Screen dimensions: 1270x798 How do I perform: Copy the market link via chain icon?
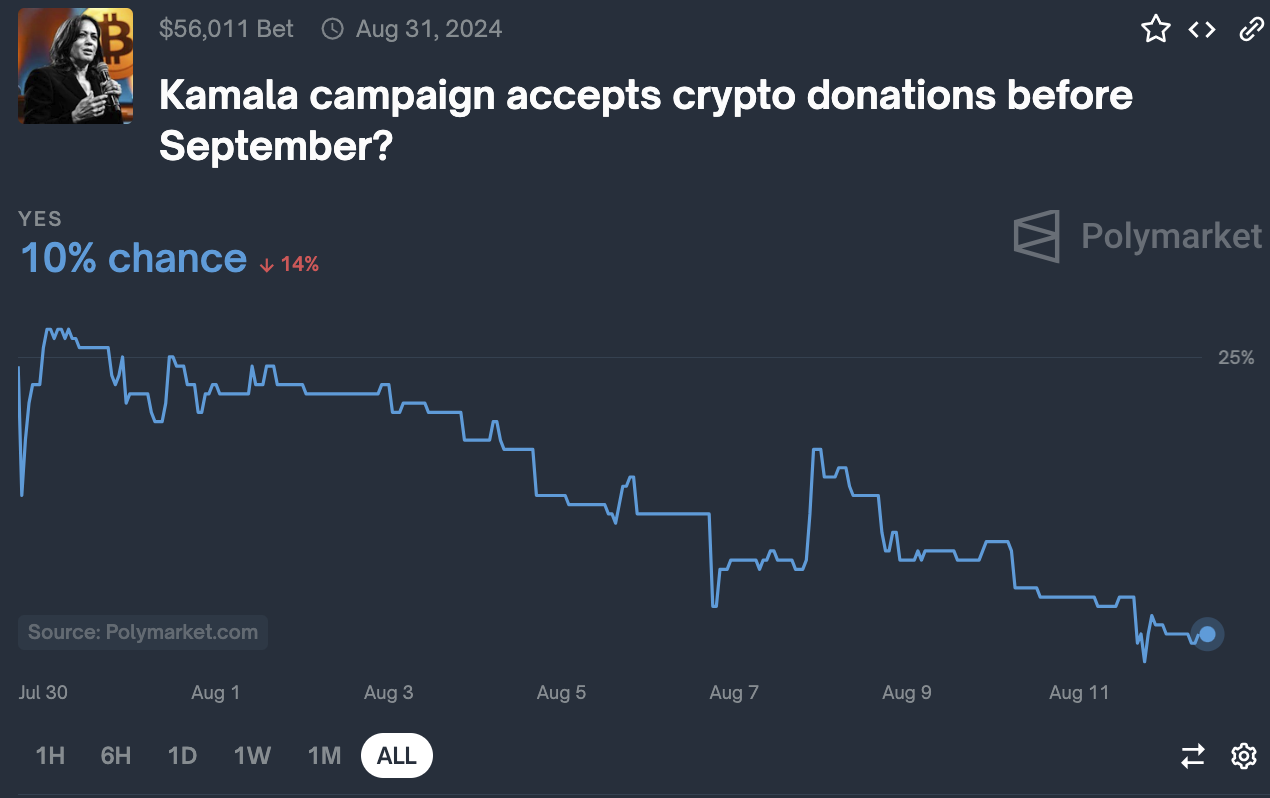[1251, 29]
